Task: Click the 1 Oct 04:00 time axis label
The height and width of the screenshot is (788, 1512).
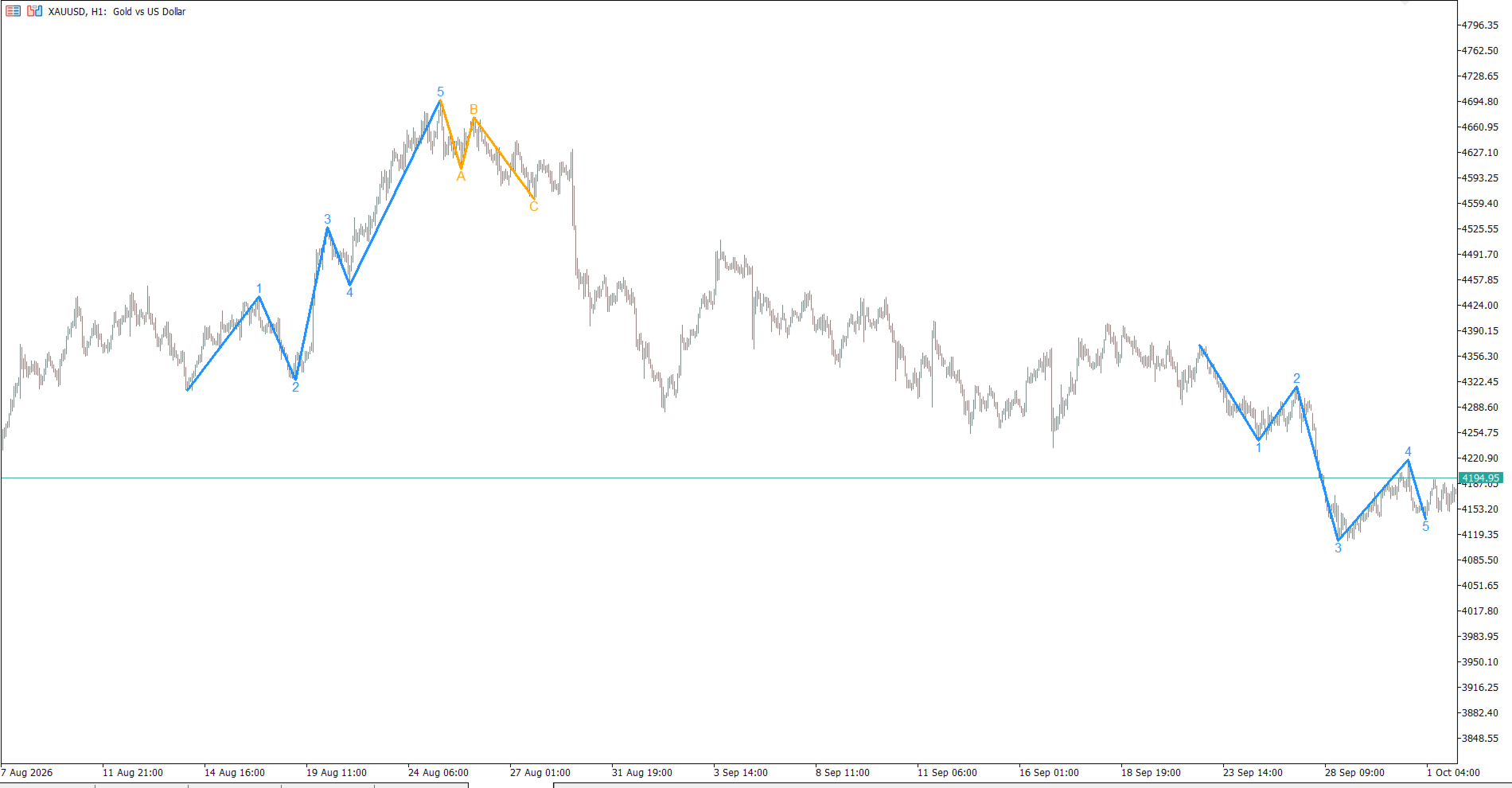Action: 1453,773
